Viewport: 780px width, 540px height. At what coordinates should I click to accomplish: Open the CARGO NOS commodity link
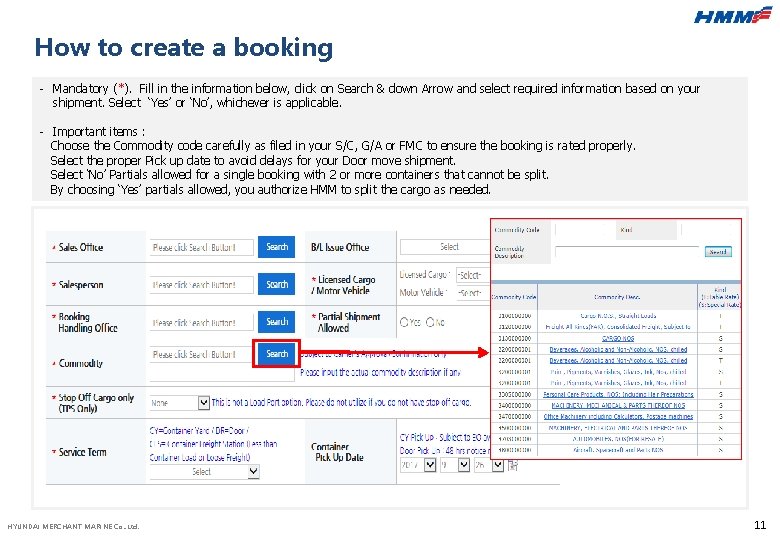(618, 338)
